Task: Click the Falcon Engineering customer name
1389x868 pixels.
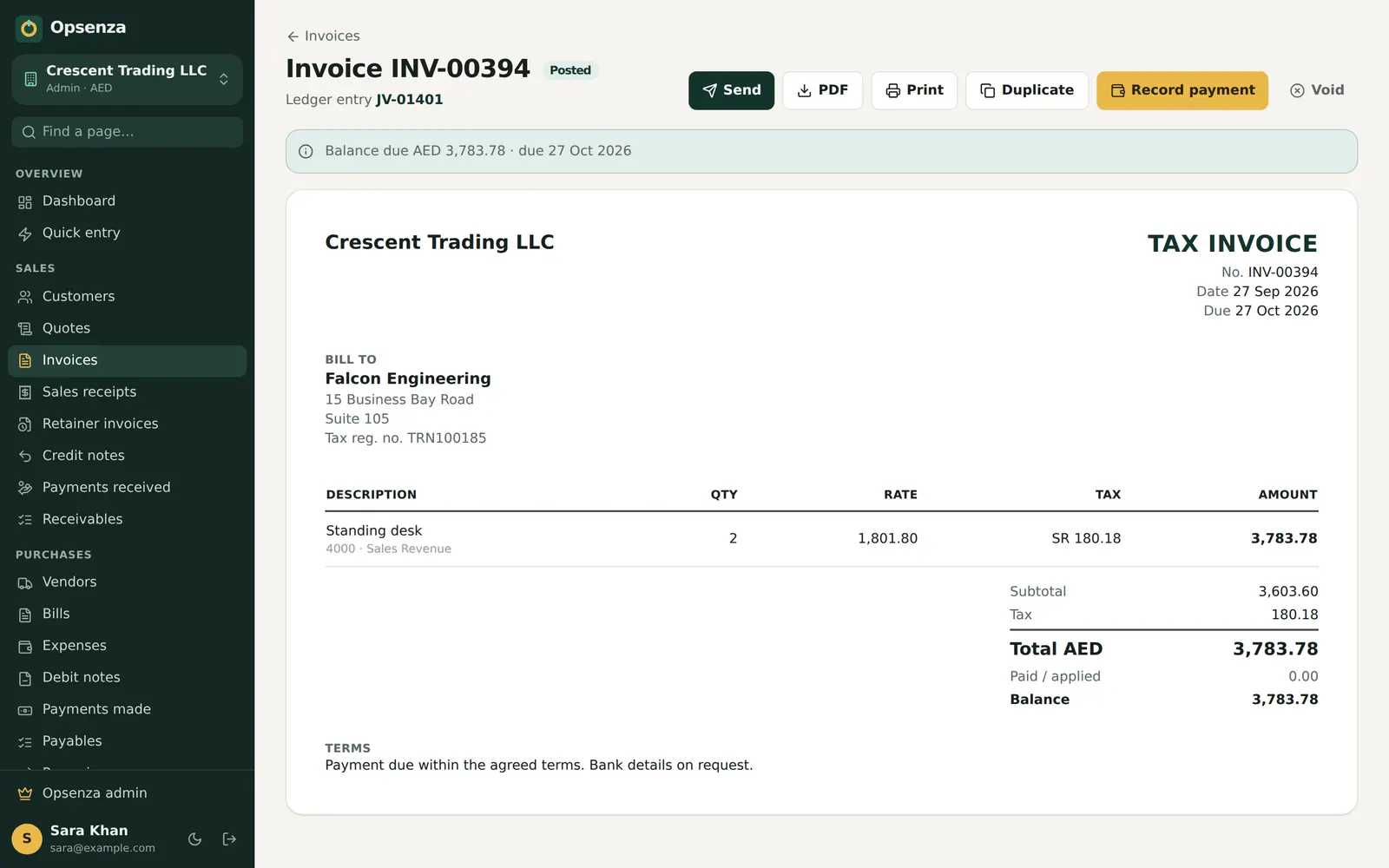Action: [x=408, y=378]
